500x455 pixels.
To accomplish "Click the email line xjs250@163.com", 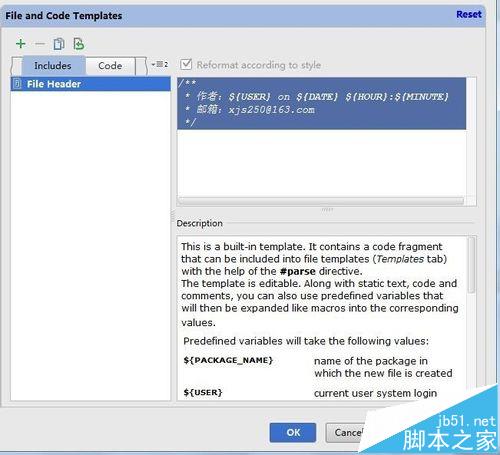I will click(x=271, y=110).
